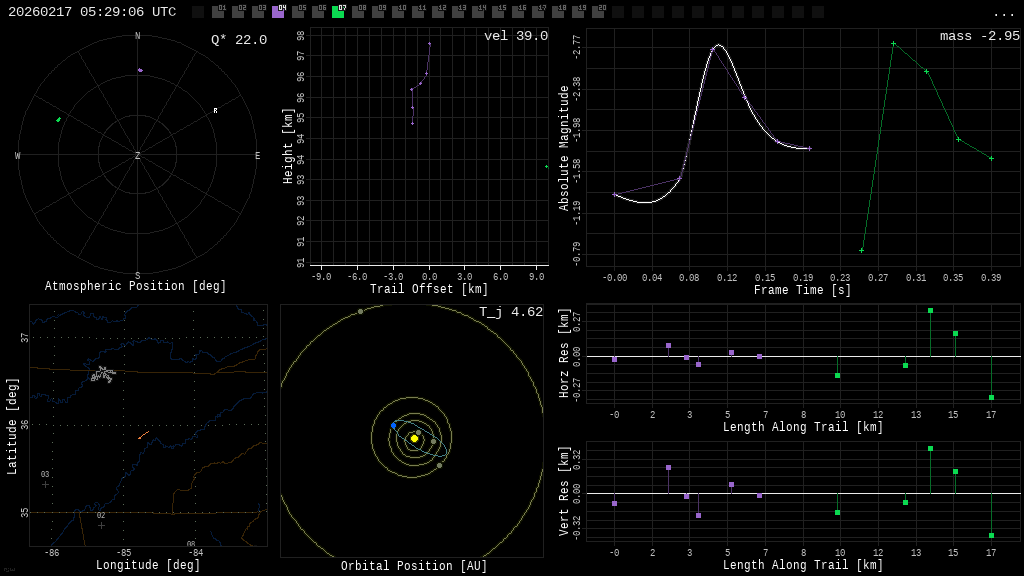
Task: Click the yellow Sun in the orbital plot
Action: (414, 438)
